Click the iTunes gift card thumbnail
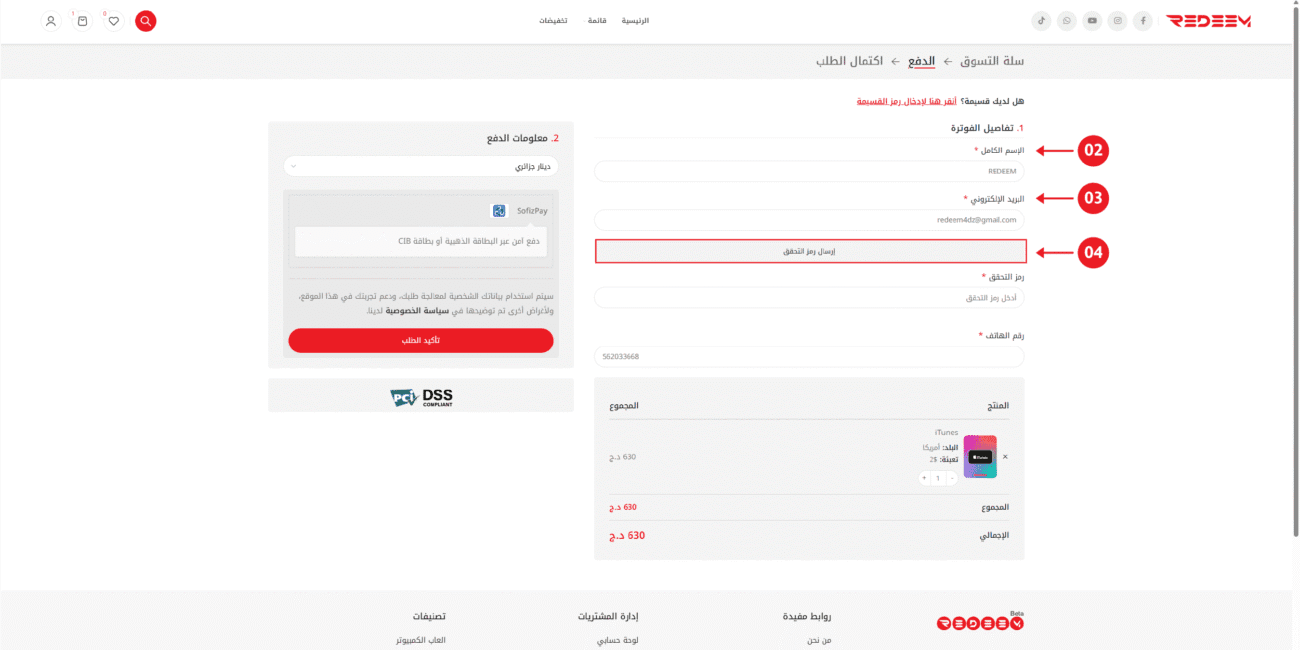This screenshot has height=650, width=1300. coord(980,457)
